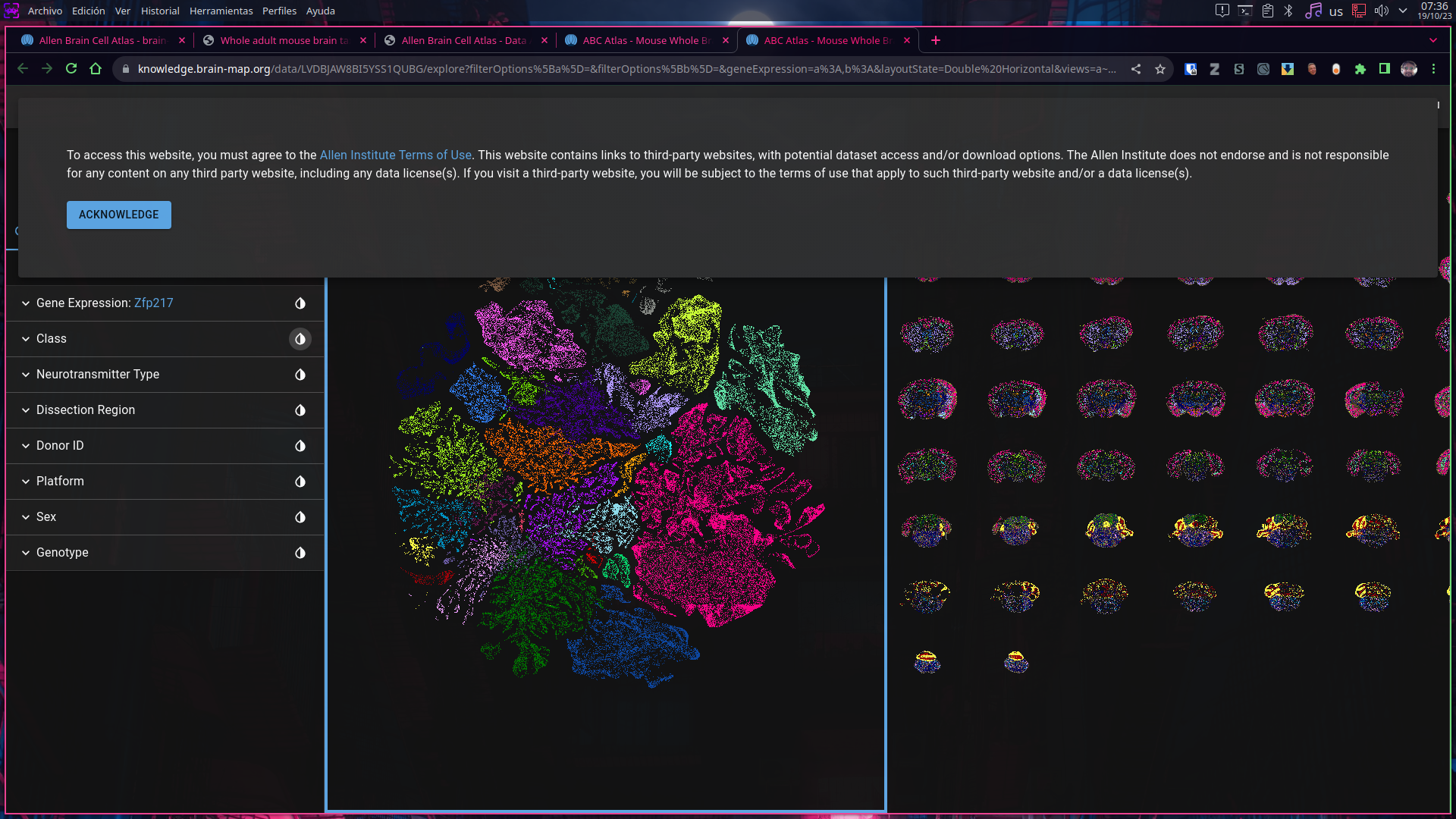Toggle color by Dissection Region
The width and height of the screenshot is (1456, 819).
tap(300, 410)
